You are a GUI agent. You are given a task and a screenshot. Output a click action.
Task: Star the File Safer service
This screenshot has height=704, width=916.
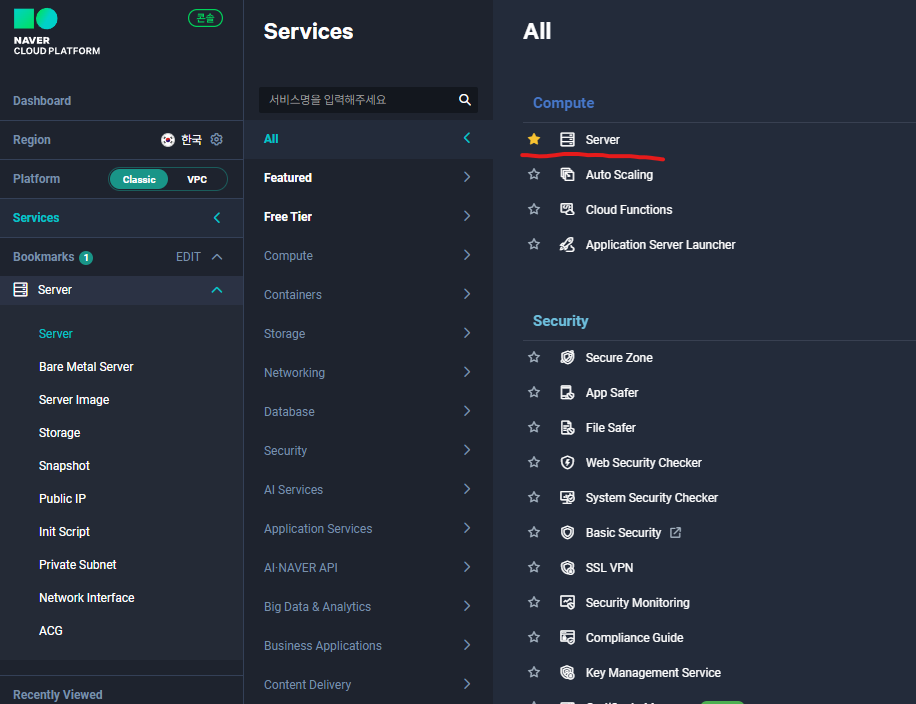pos(533,427)
